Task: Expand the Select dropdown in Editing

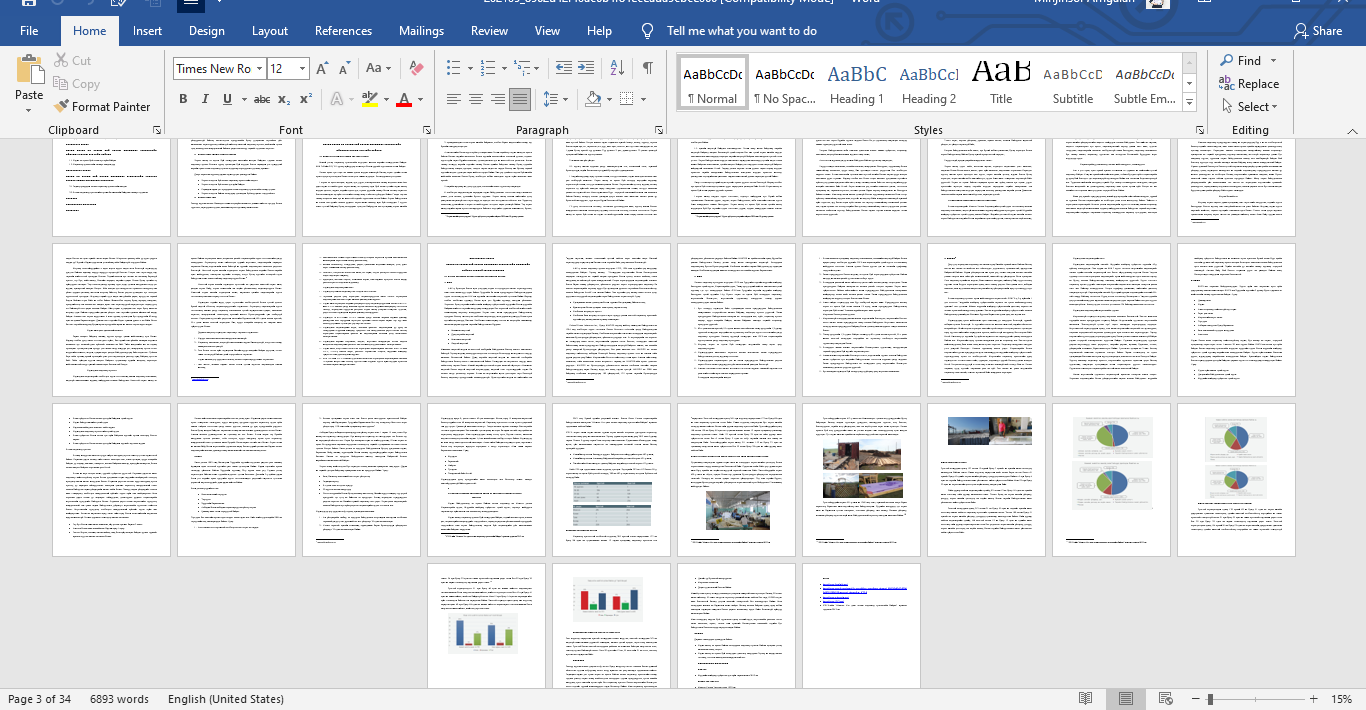Action: pos(1250,106)
